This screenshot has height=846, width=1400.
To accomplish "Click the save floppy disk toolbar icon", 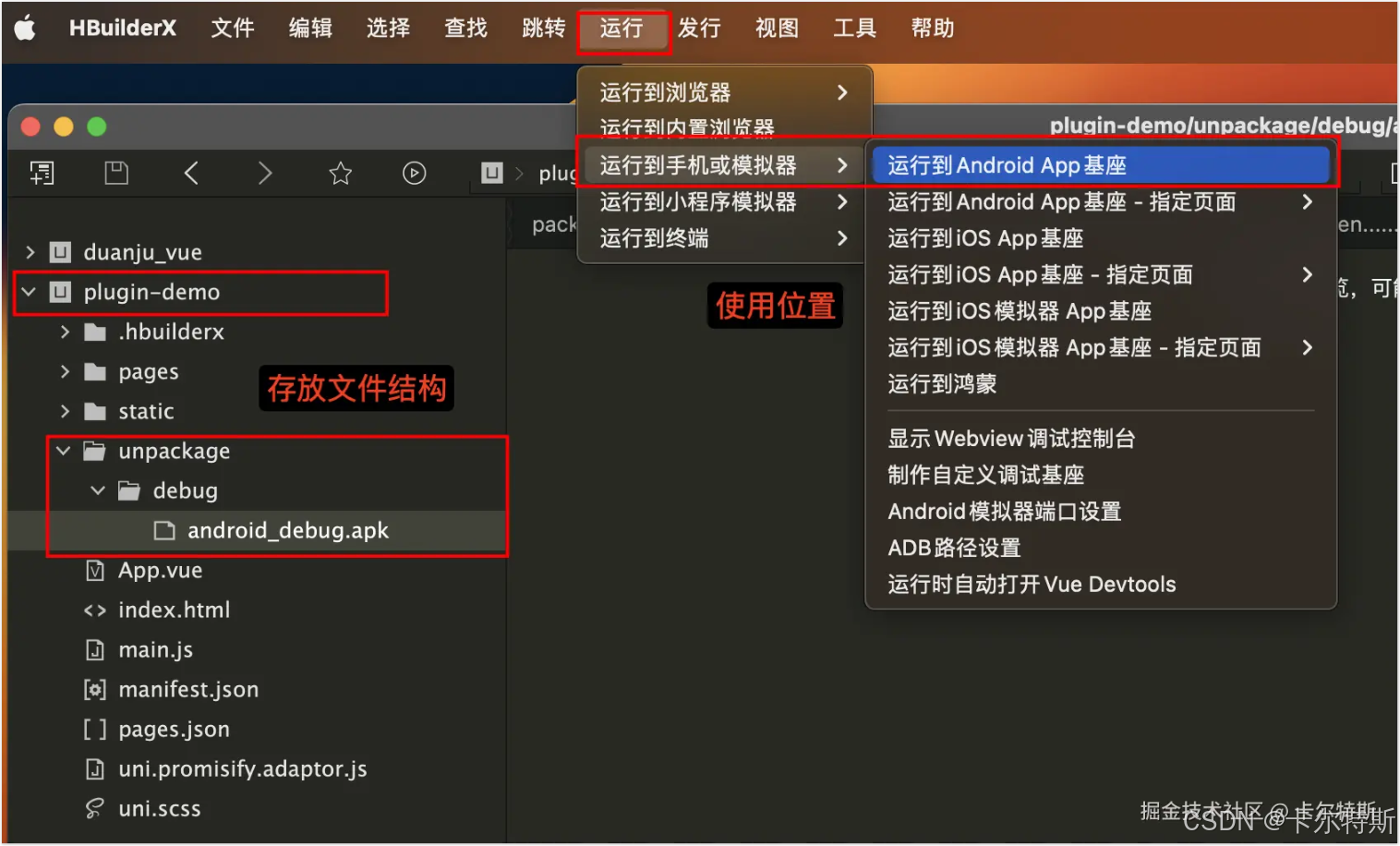I will tap(116, 173).
